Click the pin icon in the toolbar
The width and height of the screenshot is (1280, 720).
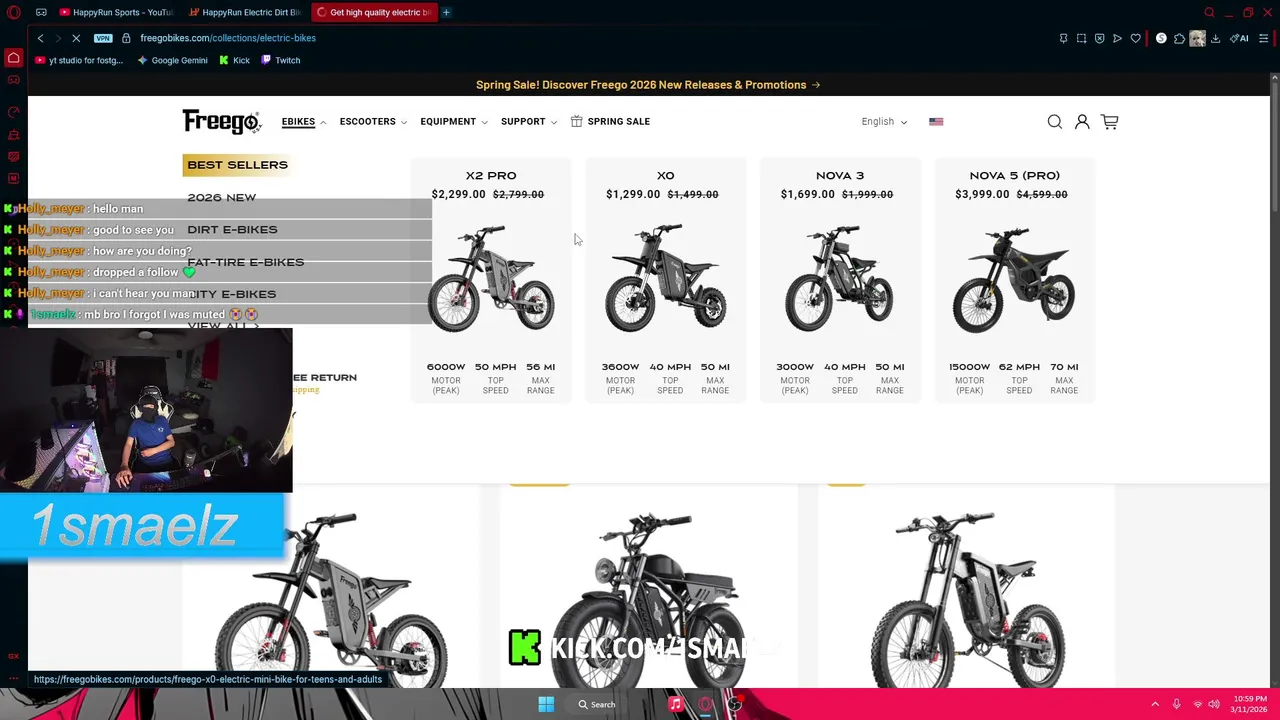pyautogui.click(x=1063, y=38)
